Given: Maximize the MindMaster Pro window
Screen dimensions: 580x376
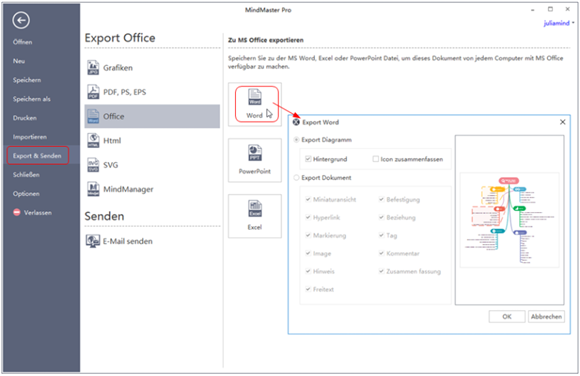Looking at the screenshot, I should (550, 9).
